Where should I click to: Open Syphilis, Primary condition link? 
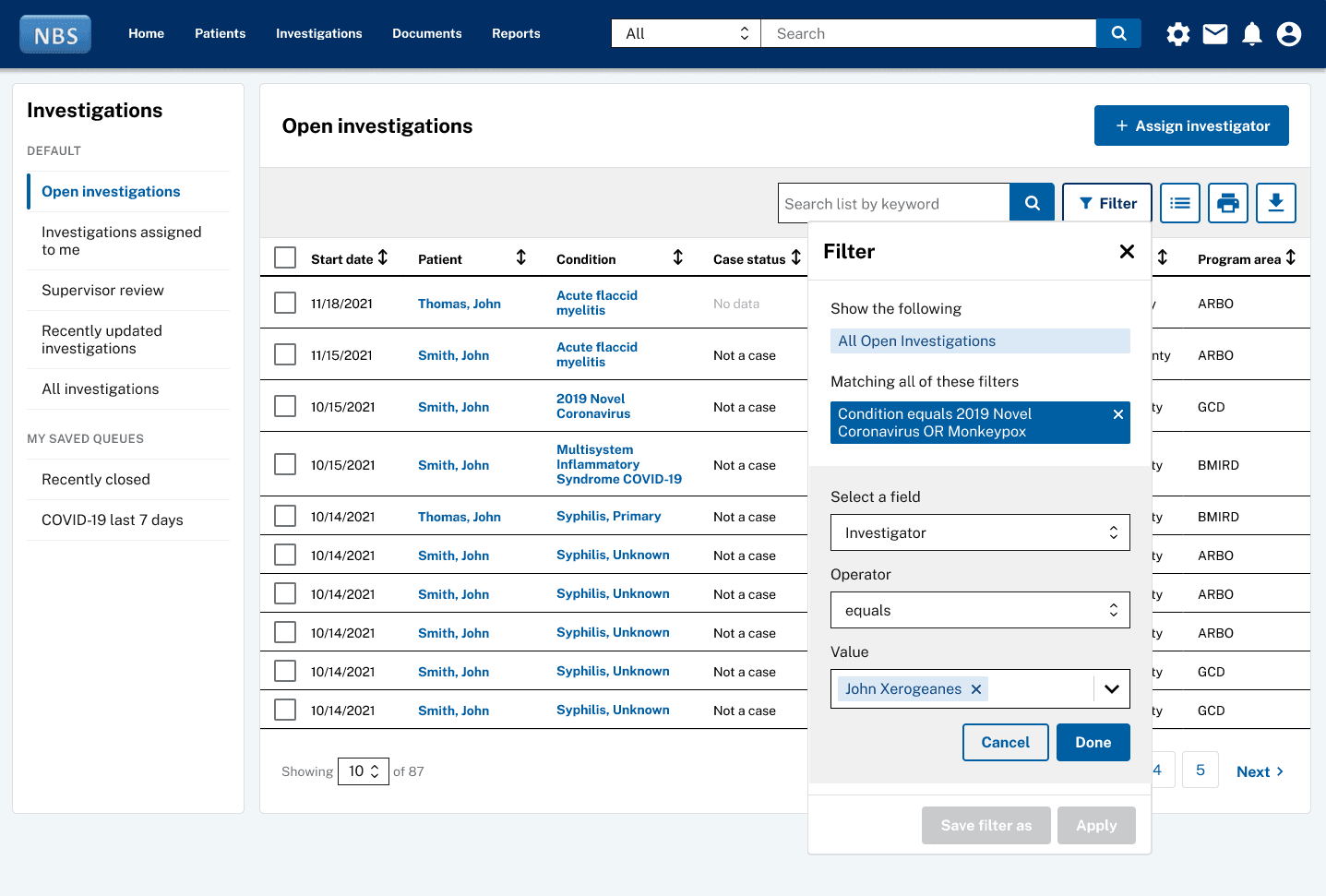coord(608,516)
